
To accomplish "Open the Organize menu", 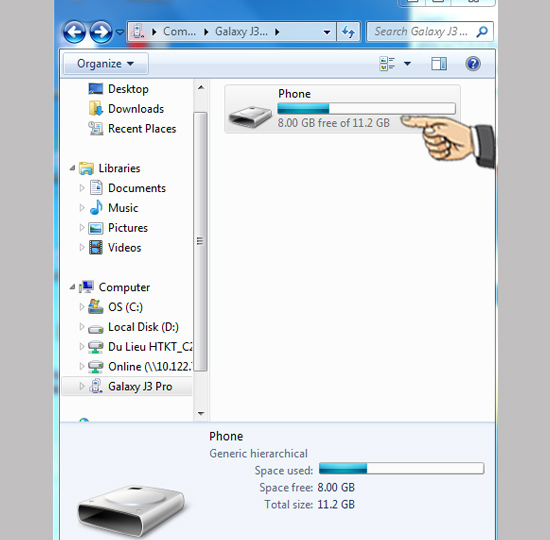I will point(105,64).
